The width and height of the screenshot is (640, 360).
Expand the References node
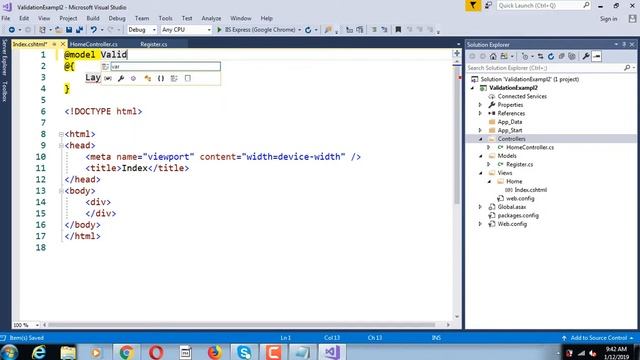pyautogui.click(x=480, y=113)
